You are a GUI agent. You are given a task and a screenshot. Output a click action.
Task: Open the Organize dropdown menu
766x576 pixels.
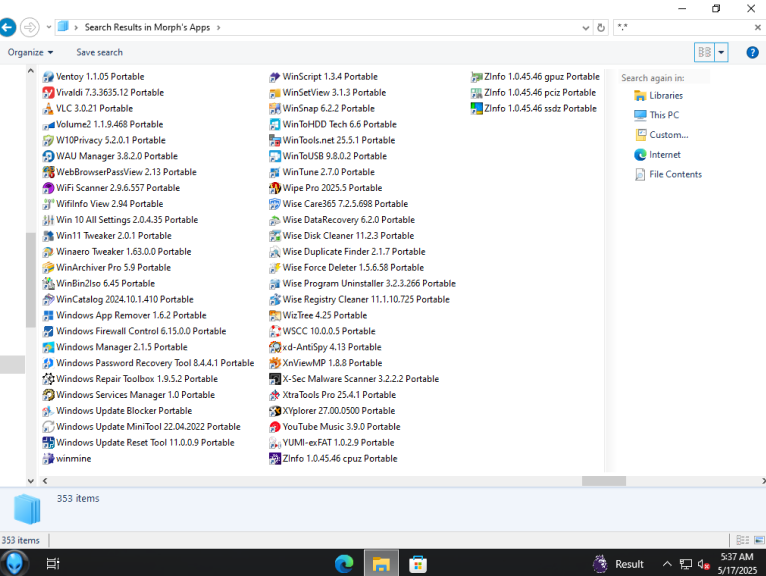tap(30, 52)
